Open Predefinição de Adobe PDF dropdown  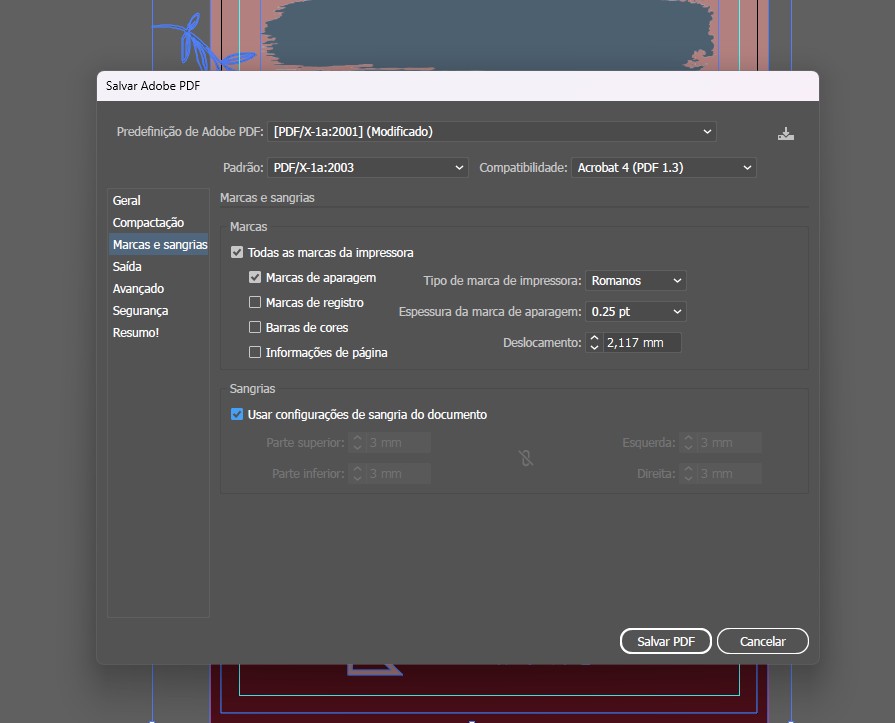pyautogui.click(x=491, y=132)
